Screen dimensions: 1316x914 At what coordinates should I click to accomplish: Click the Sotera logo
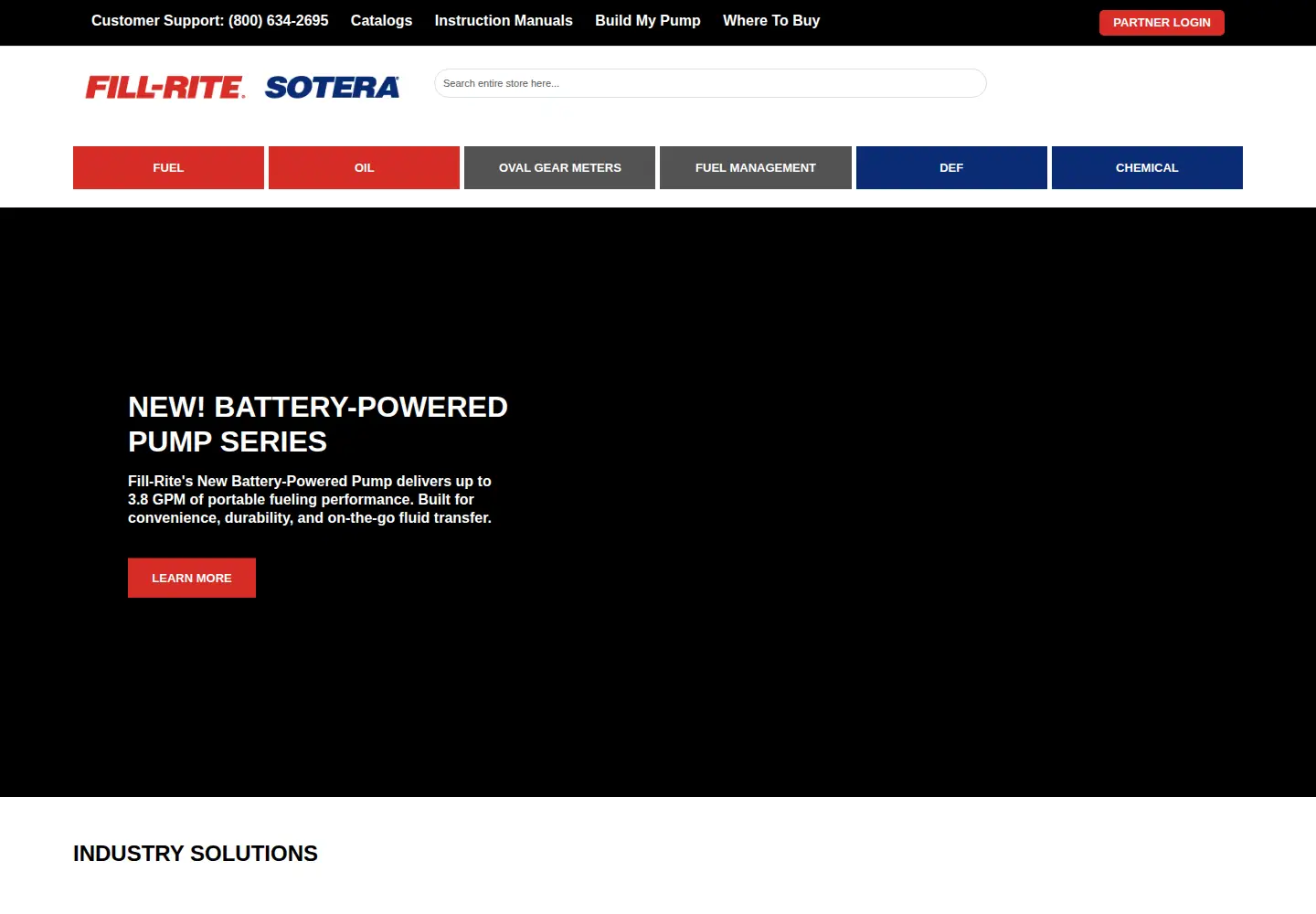[332, 87]
